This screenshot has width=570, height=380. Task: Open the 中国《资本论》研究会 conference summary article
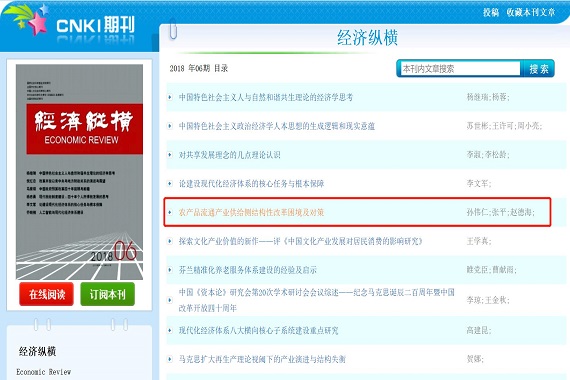coord(317,300)
